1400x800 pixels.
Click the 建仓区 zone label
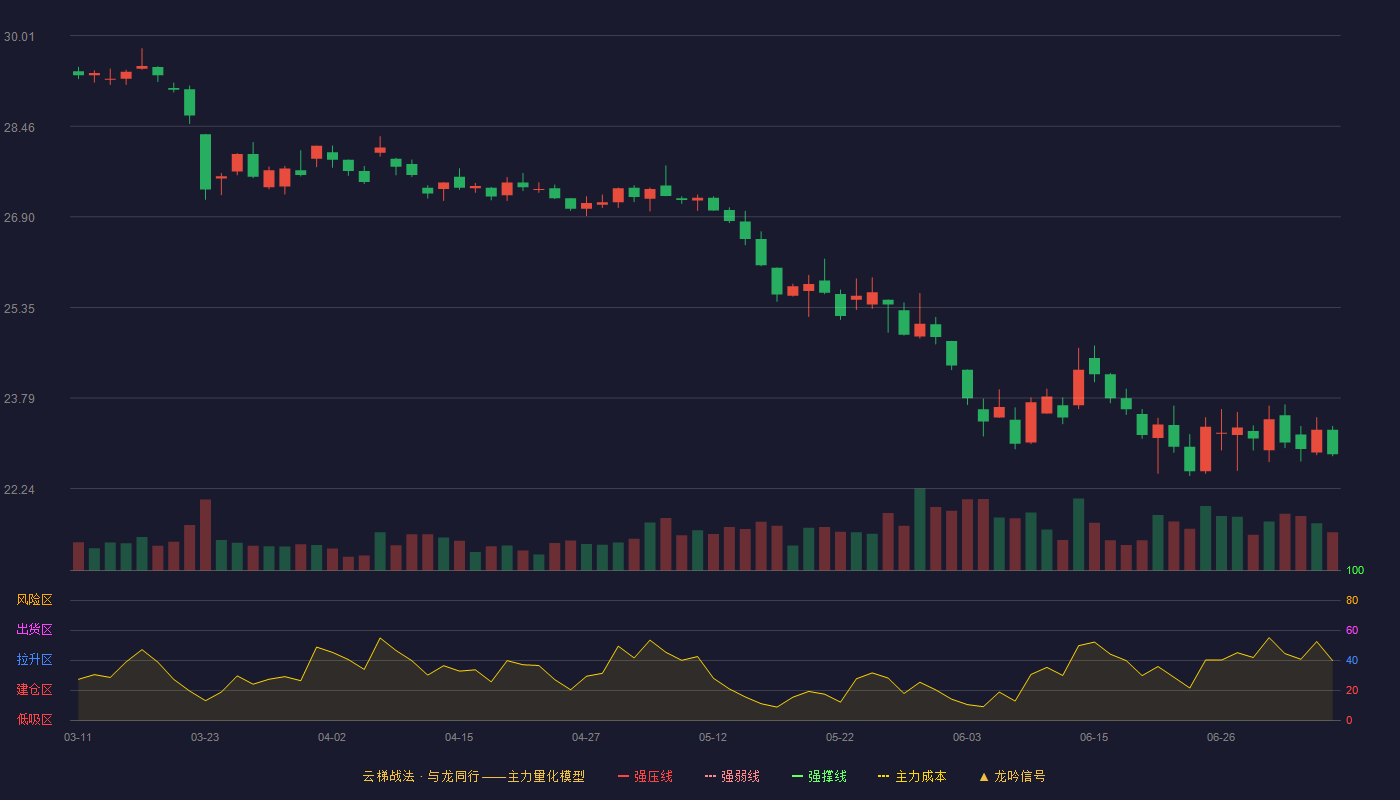click(x=35, y=690)
